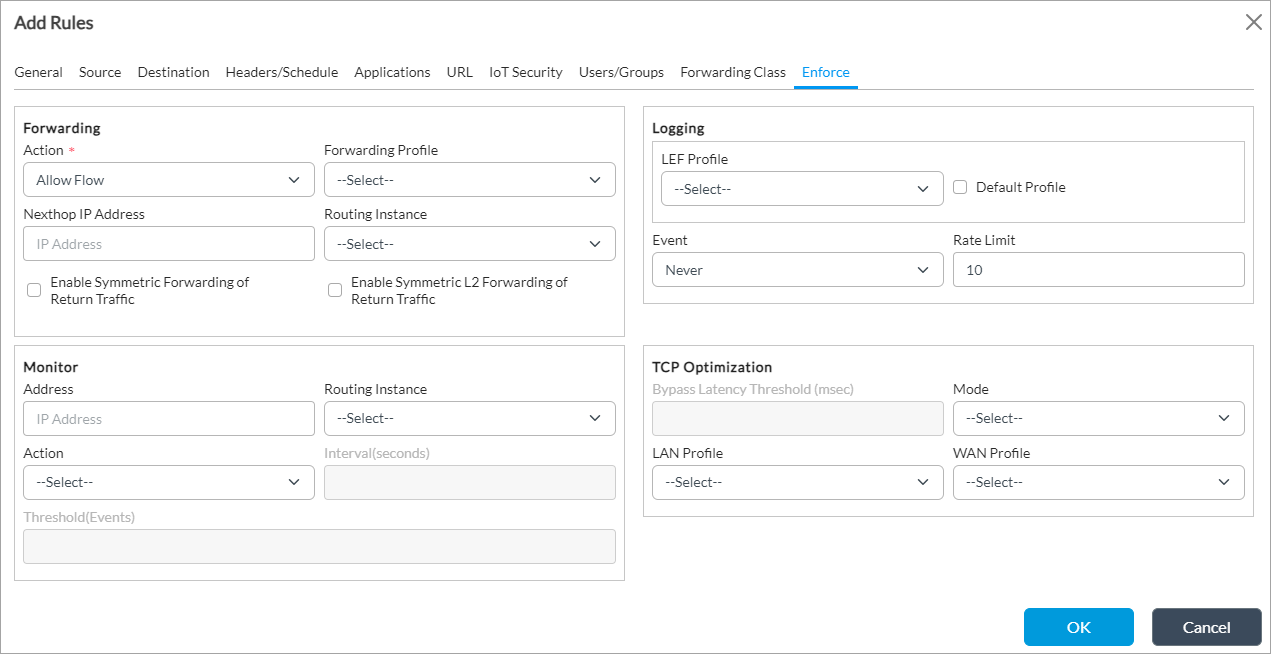Switch to the General tab

click(38, 72)
